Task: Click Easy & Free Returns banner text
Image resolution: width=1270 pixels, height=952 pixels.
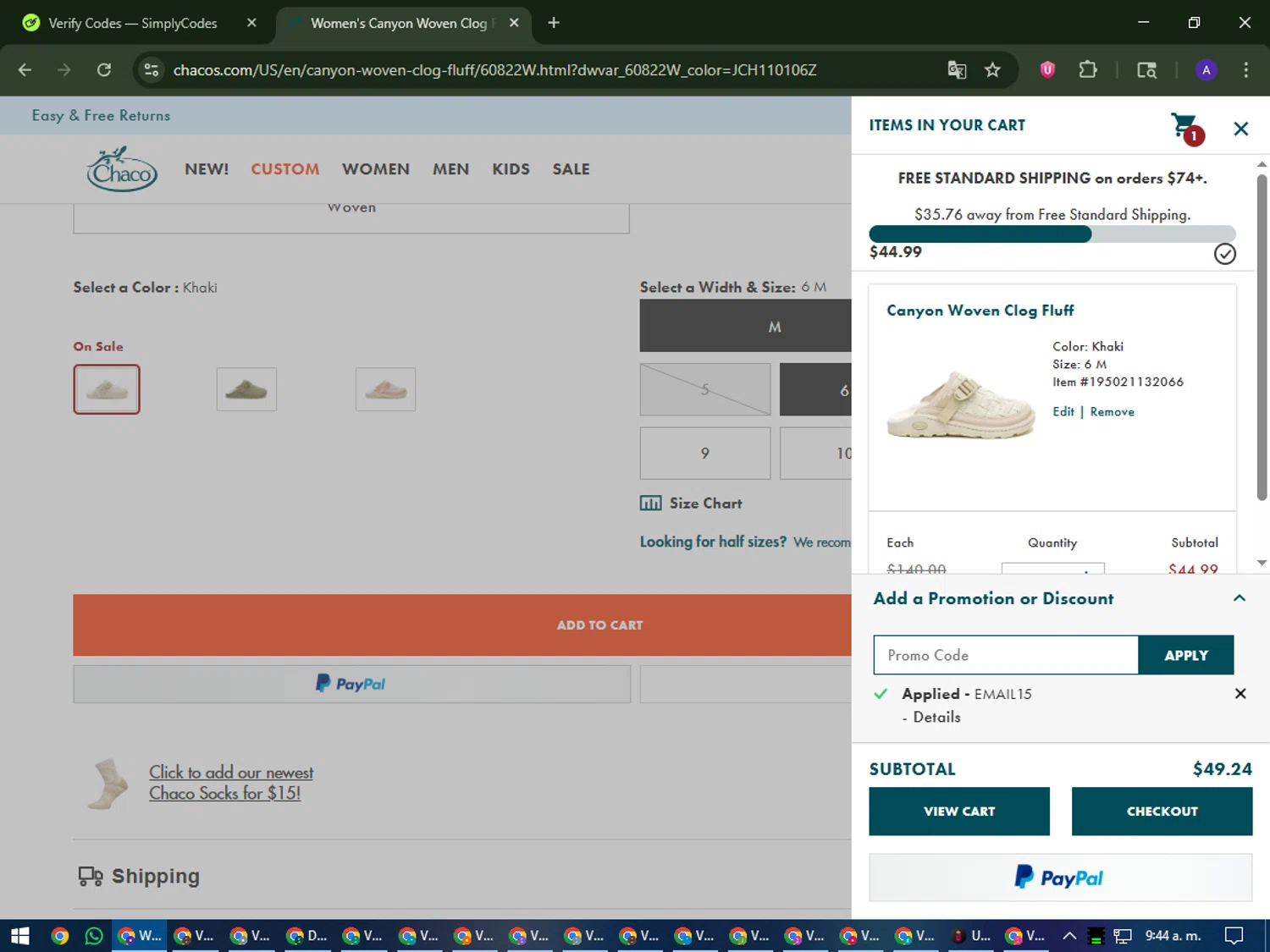Action: pyautogui.click(x=101, y=116)
